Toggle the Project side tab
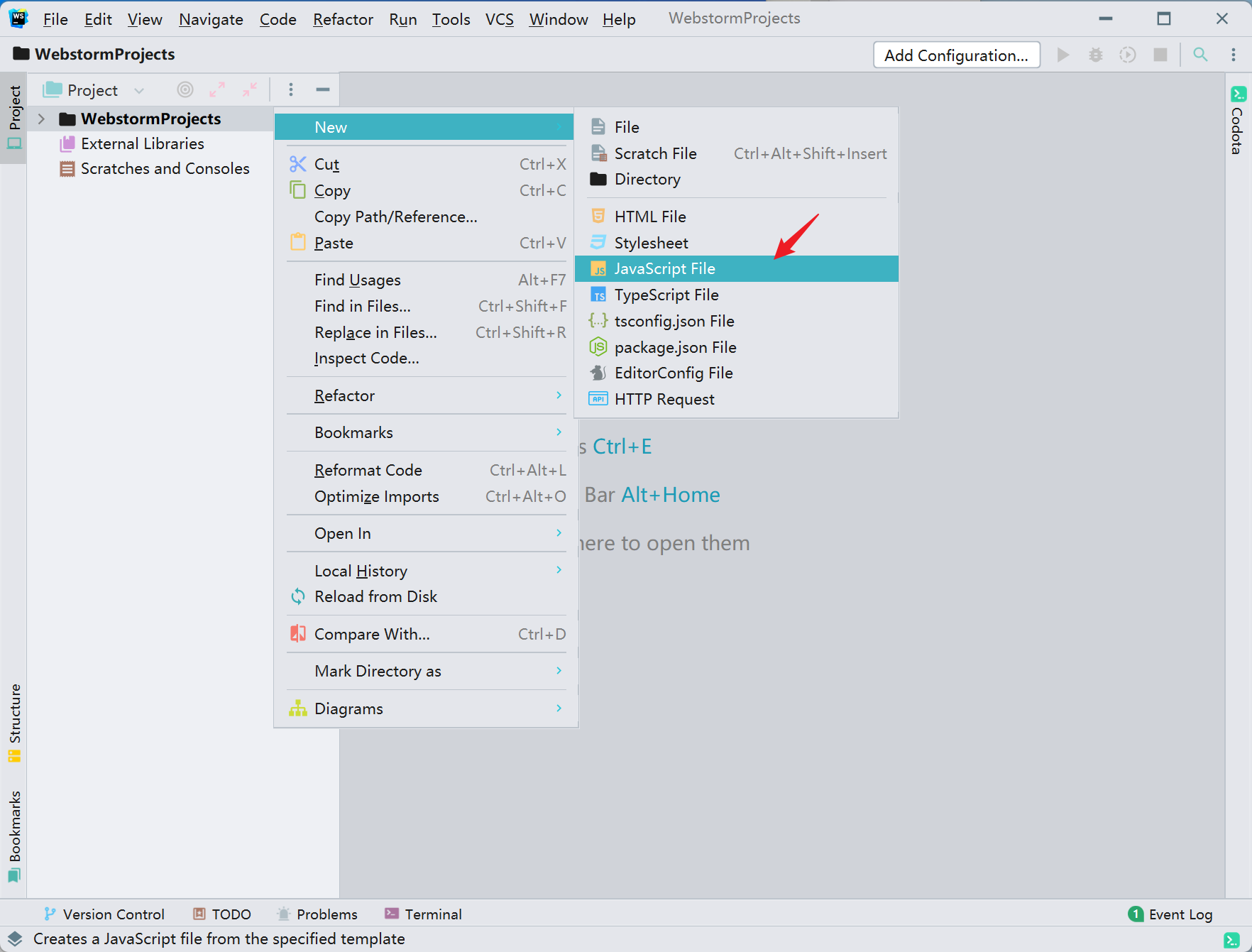This screenshot has width=1252, height=952. pos(14,117)
